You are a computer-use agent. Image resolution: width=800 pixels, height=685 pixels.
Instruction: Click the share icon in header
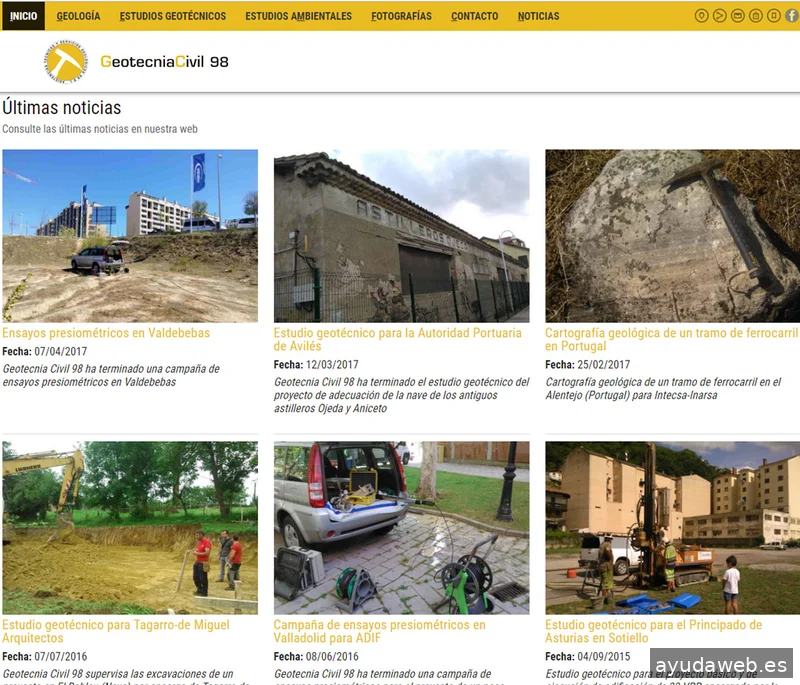click(719, 16)
